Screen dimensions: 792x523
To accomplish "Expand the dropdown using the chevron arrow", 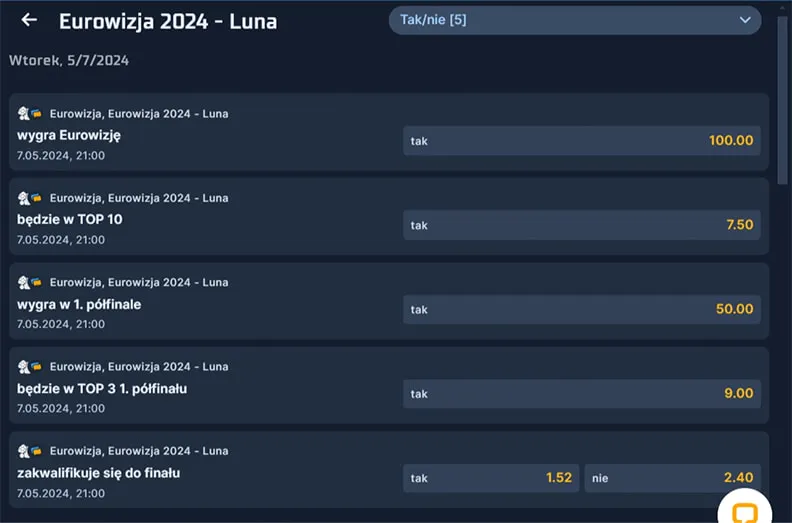I will point(744,20).
